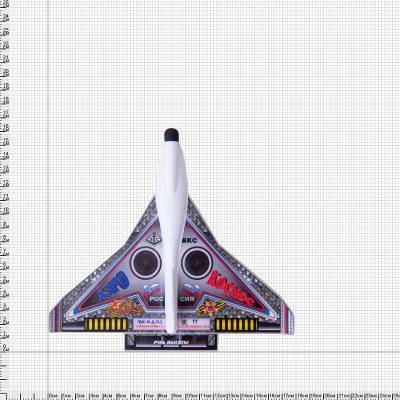Click the 0см mark on the bottom ruler

(x=54, y=396)
